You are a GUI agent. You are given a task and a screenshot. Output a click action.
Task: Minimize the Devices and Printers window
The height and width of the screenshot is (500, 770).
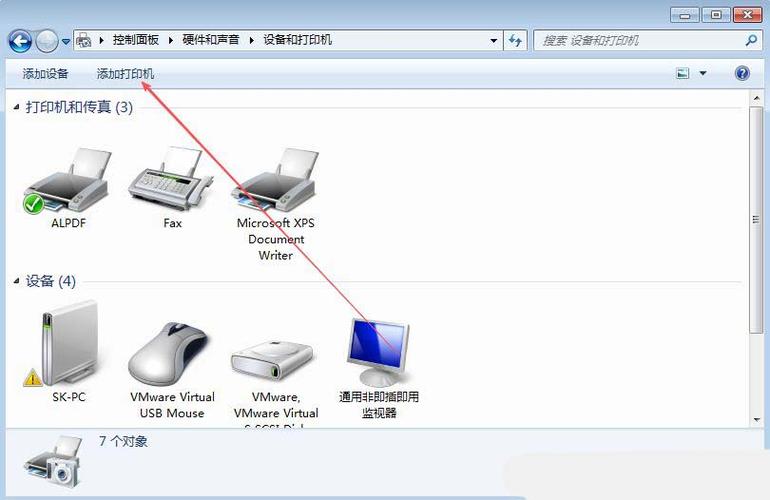[x=685, y=15]
